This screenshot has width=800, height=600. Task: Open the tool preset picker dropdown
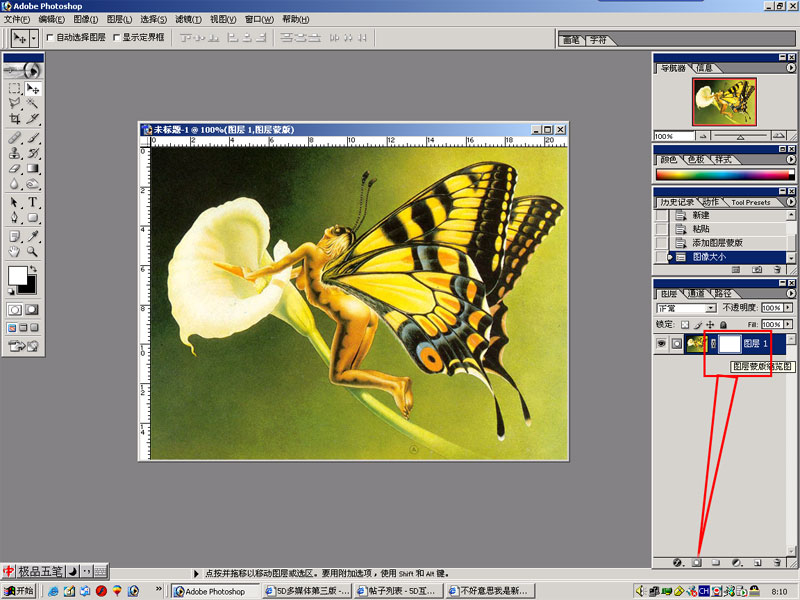coord(34,38)
